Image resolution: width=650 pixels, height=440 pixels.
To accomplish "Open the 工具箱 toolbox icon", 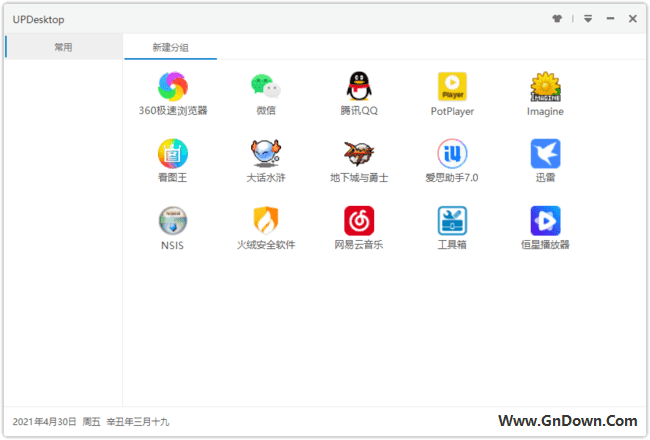I will (452, 220).
